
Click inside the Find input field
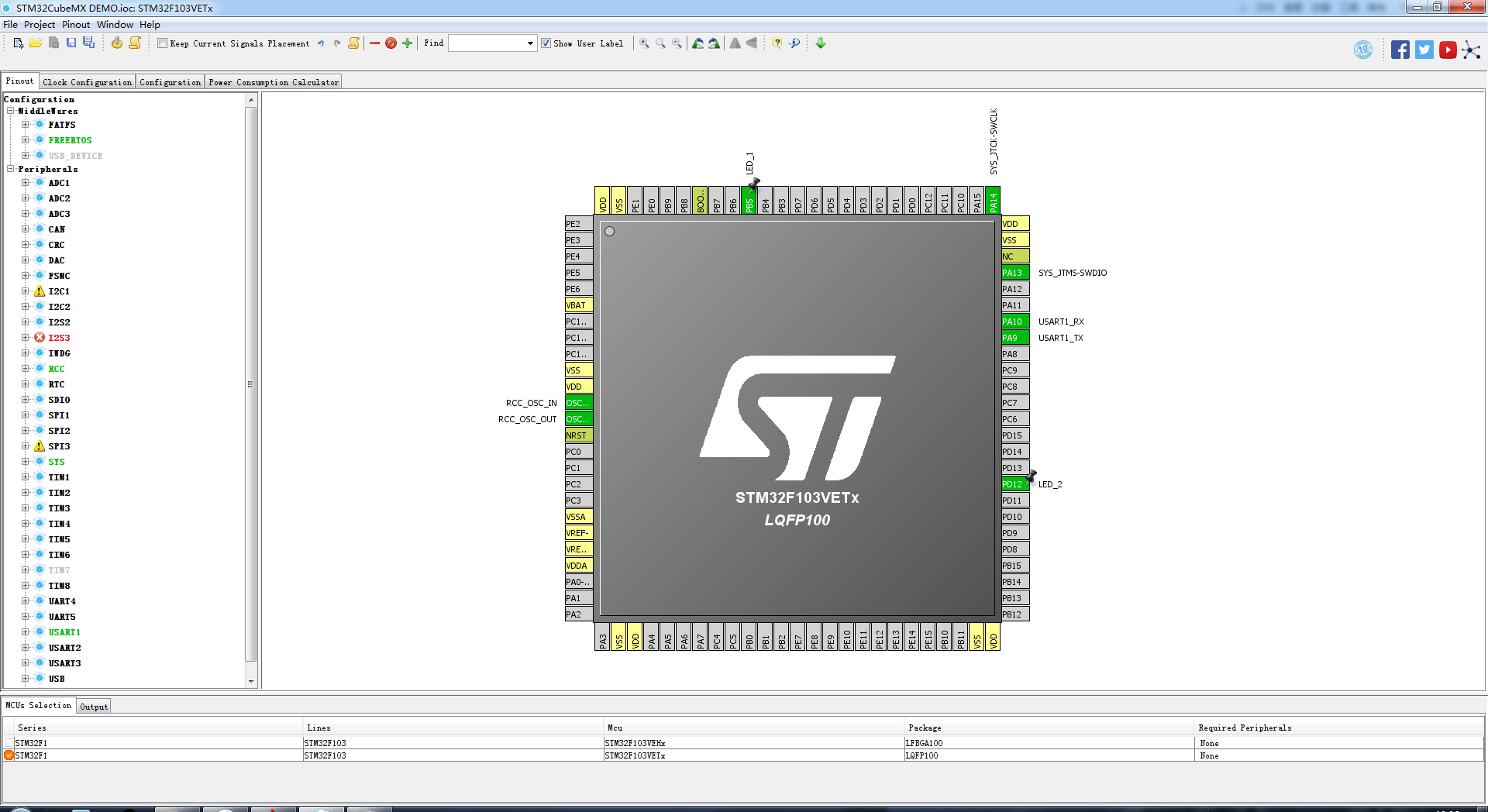[x=487, y=43]
